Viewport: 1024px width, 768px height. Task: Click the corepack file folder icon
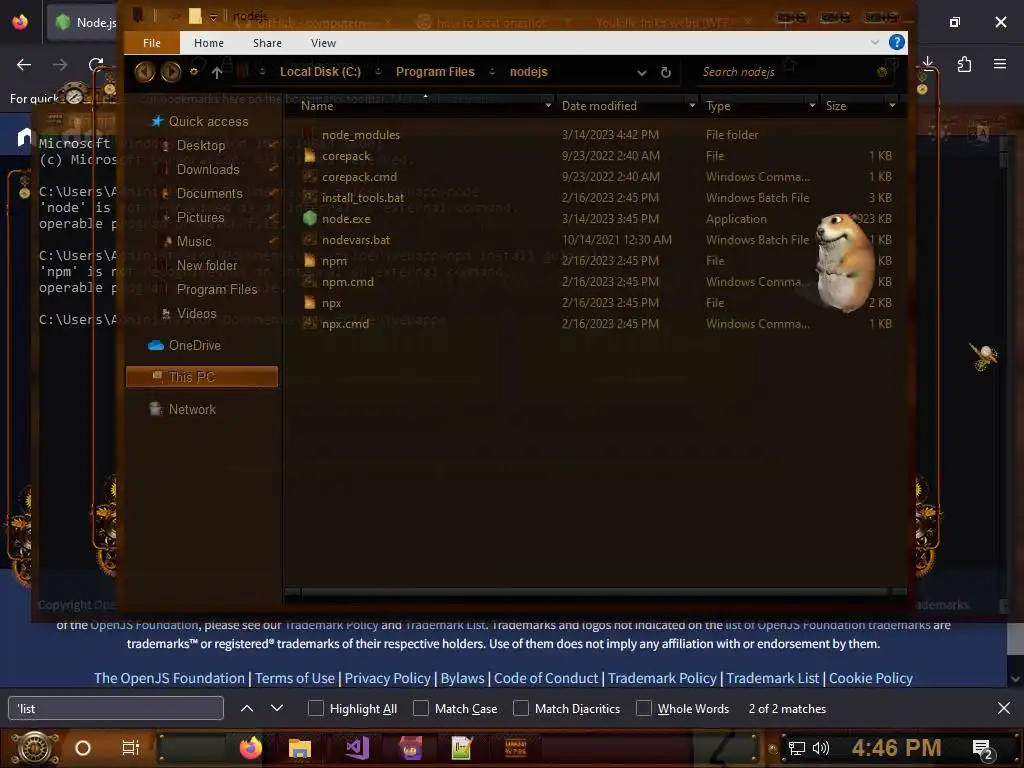[310, 155]
